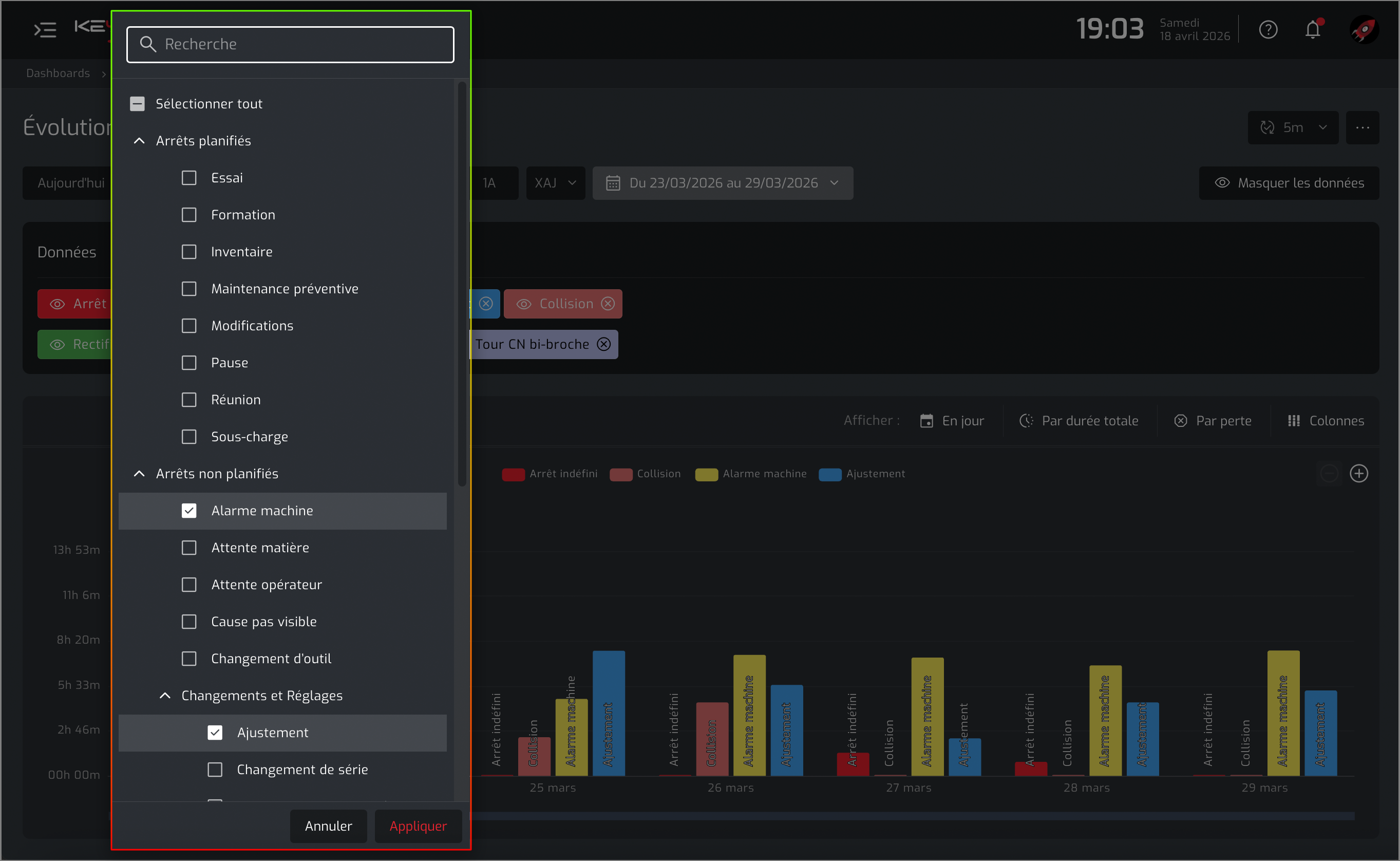Click the Alarme machine legend color swatch

pos(706,474)
